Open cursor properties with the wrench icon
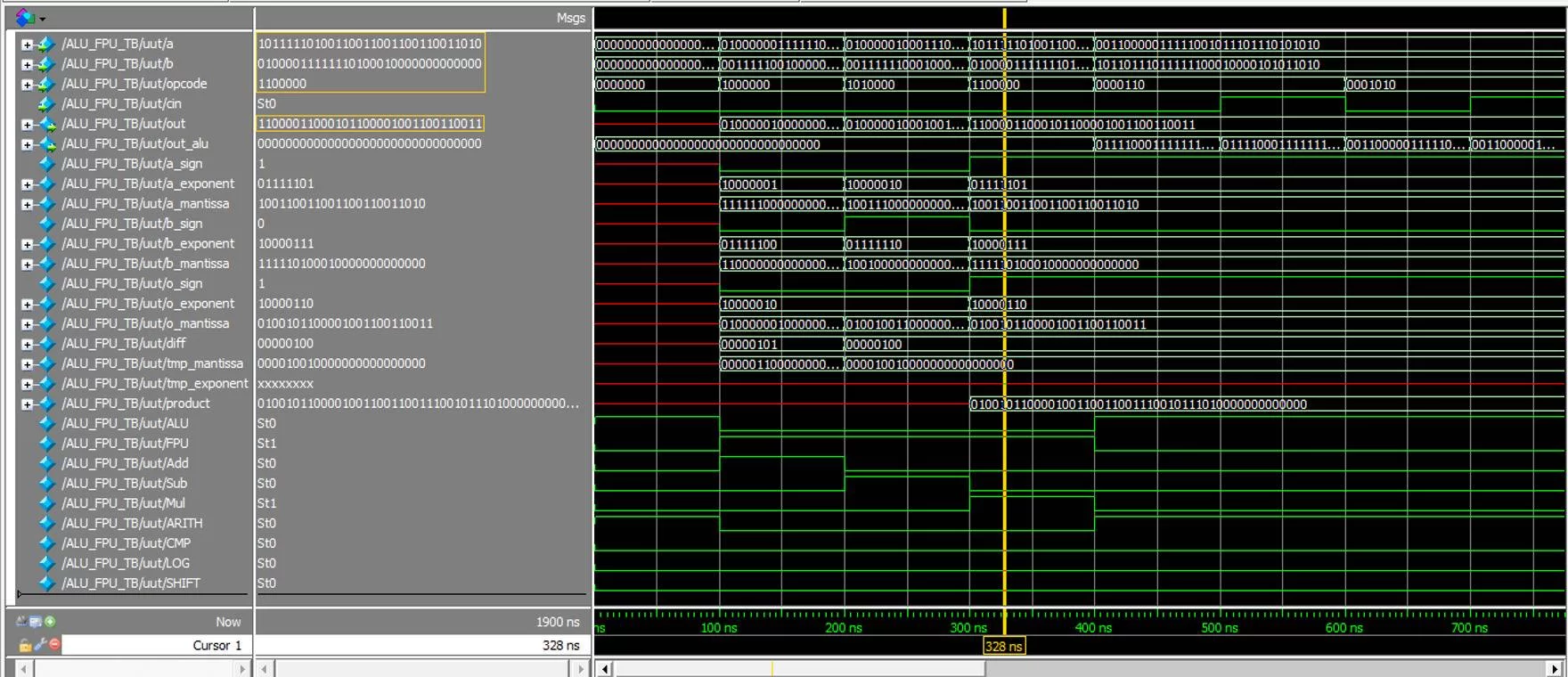This screenshot has width=1568, height=677. (40, 644)
